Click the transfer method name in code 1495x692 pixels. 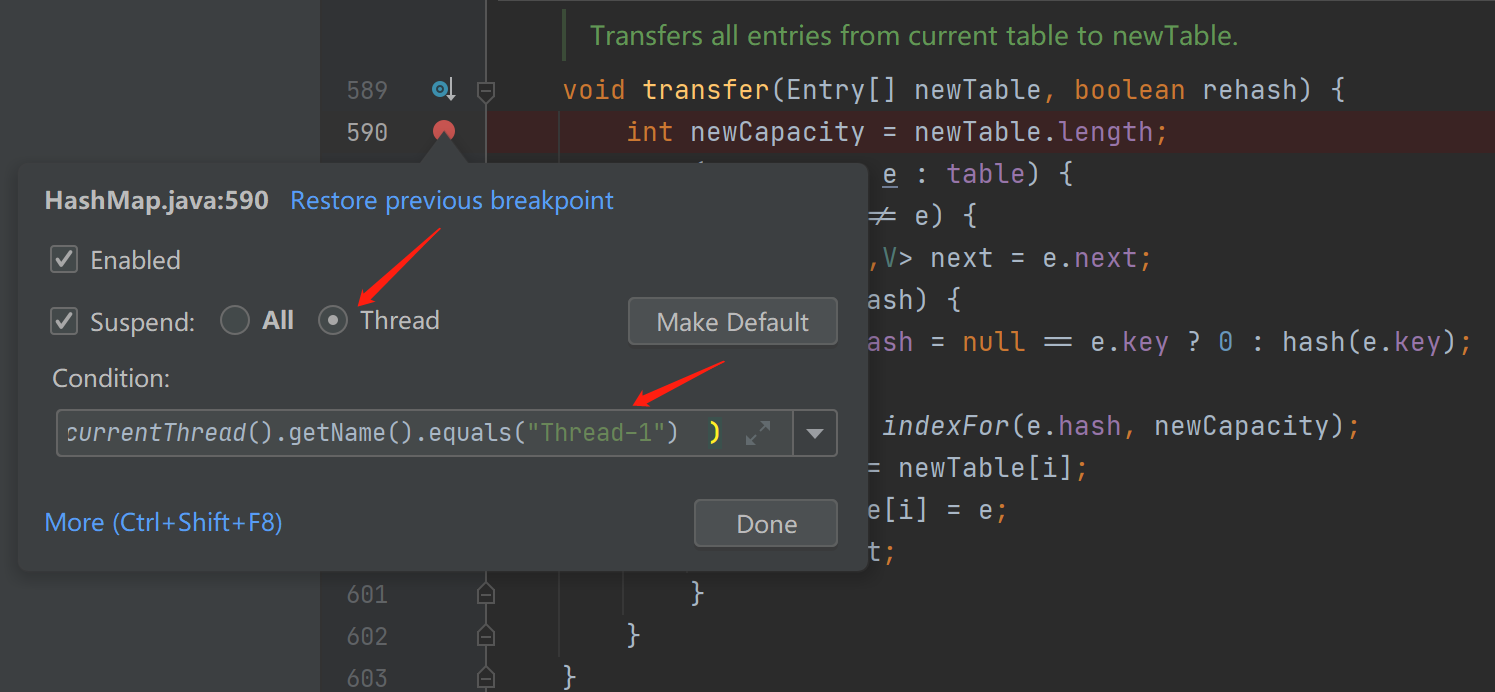705,90
